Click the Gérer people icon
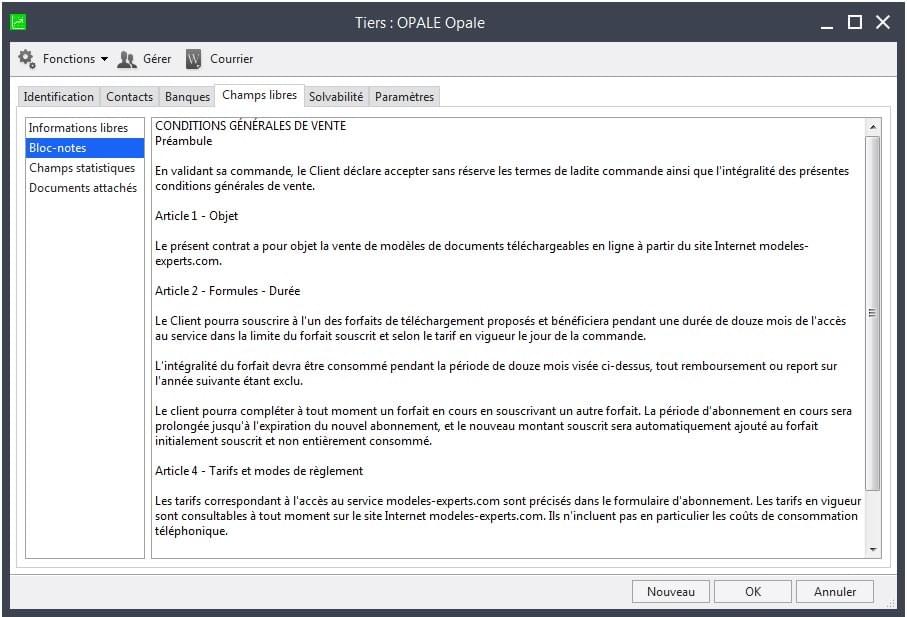The height and width of the screenshot is (617, 907). pos(127,59)
